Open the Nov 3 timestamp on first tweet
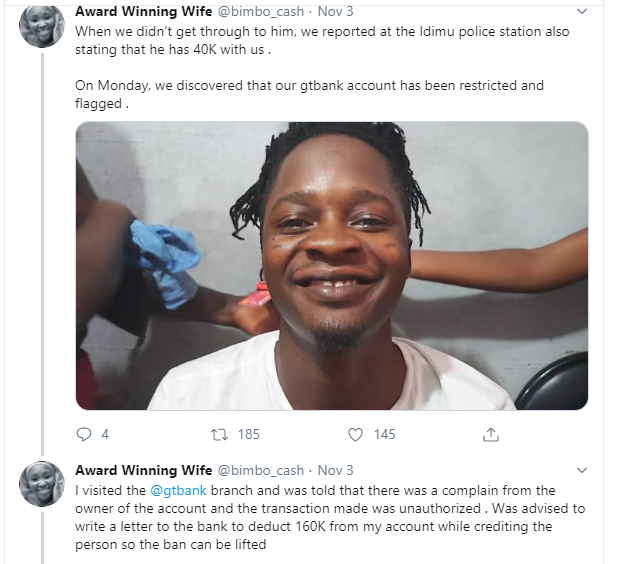 335,13
